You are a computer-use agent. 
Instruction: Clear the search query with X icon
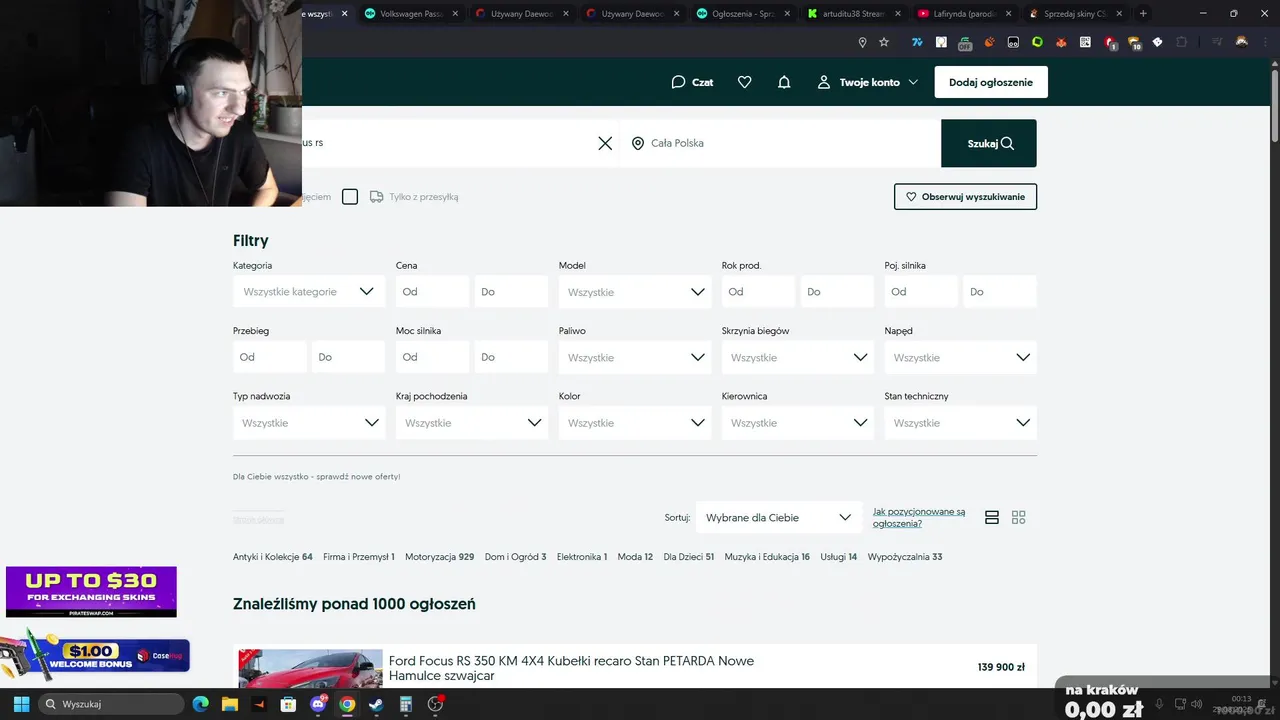coord(605,143)
